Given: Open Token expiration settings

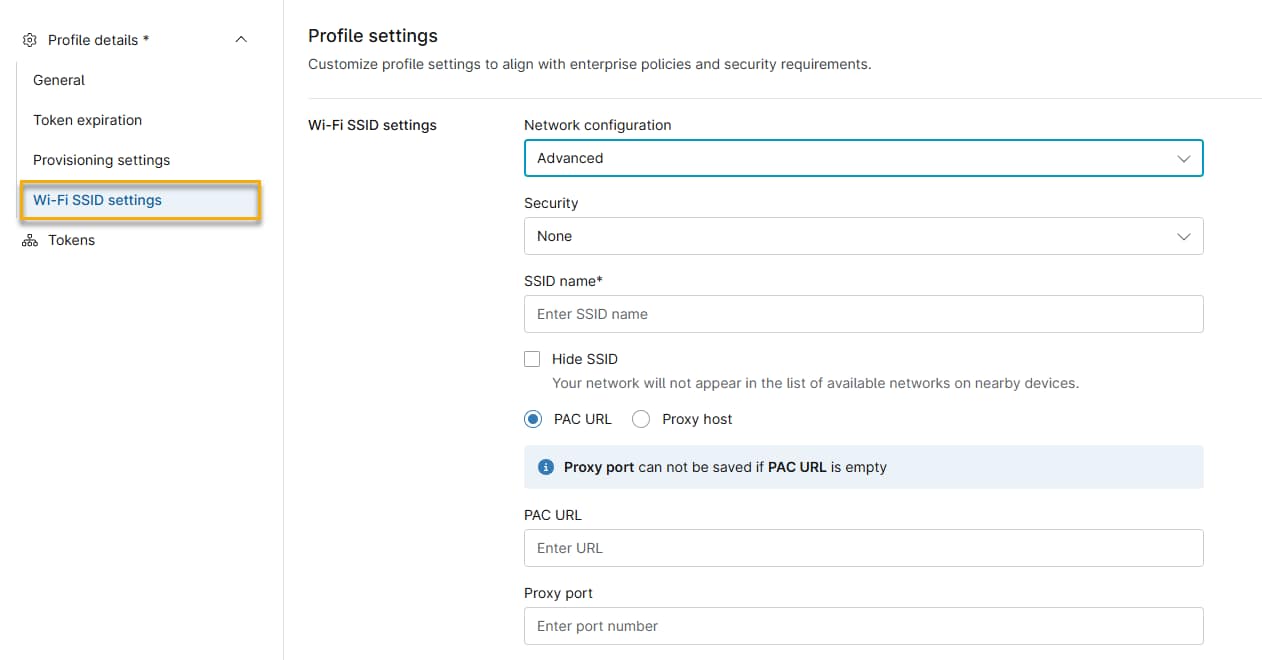Looking at the screenshot, I should (x=87, y=120).
